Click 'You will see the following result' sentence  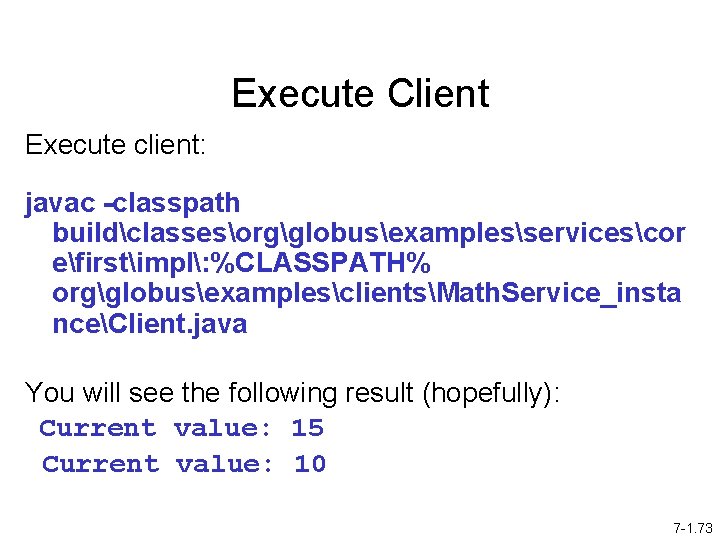click(x=292, y=394)
